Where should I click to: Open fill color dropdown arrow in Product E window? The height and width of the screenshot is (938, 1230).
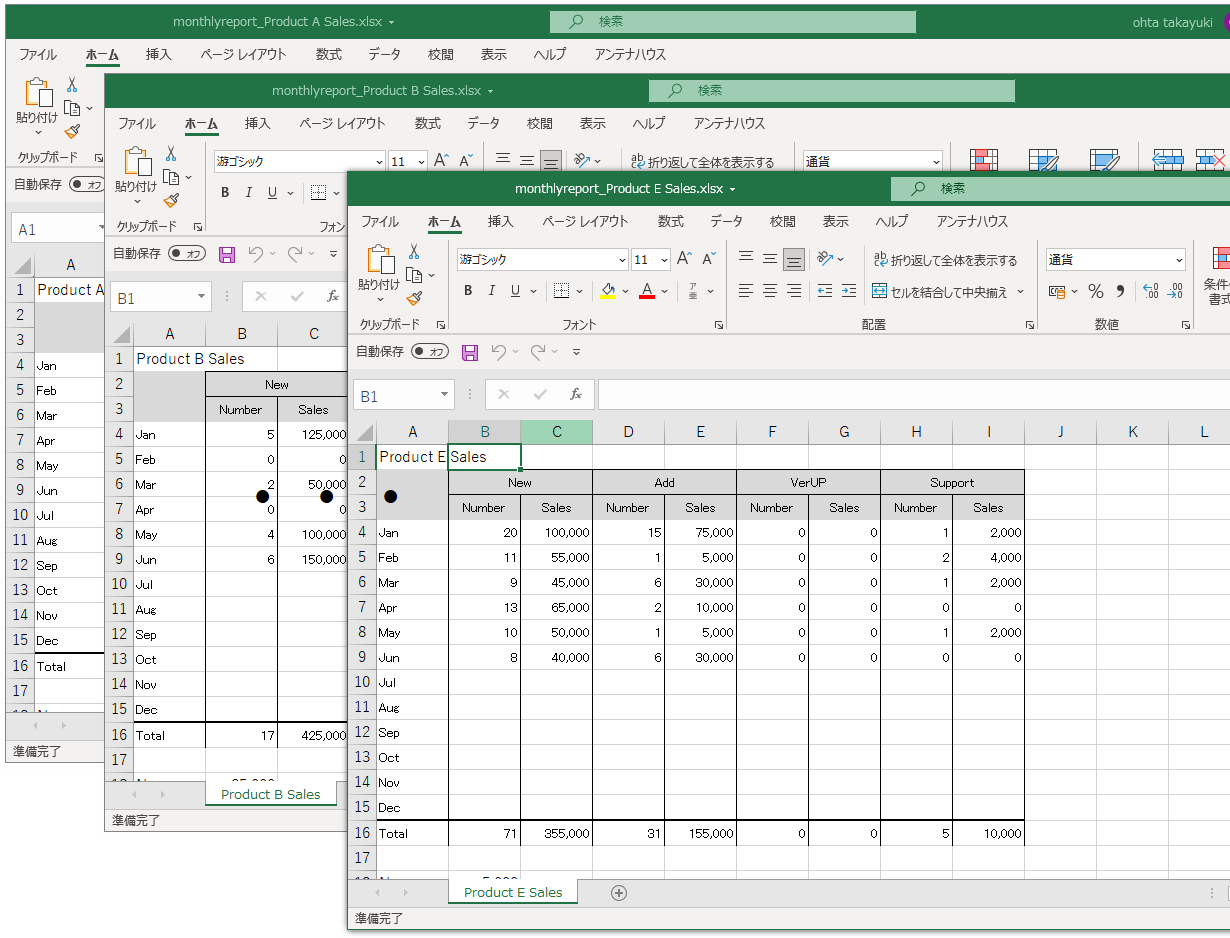coord(625,292)
